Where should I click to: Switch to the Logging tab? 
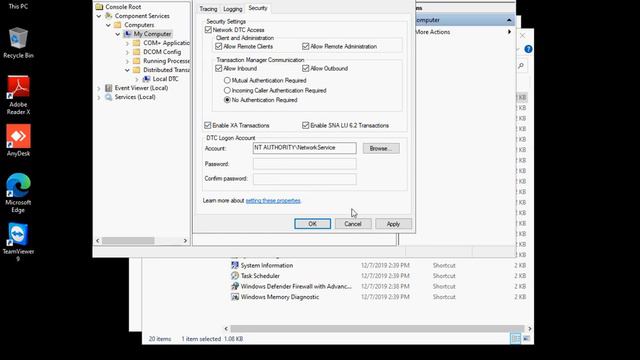click(233, 9)
